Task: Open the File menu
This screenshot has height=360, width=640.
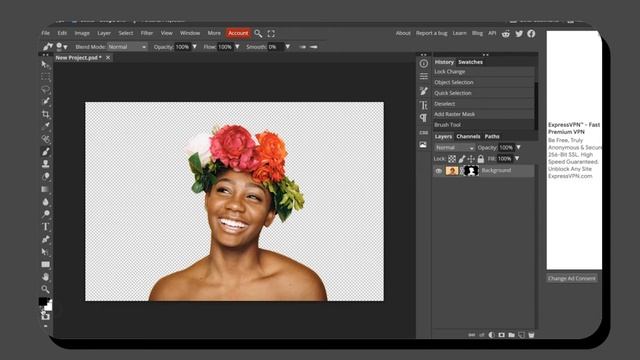Action: pos(46,33)
